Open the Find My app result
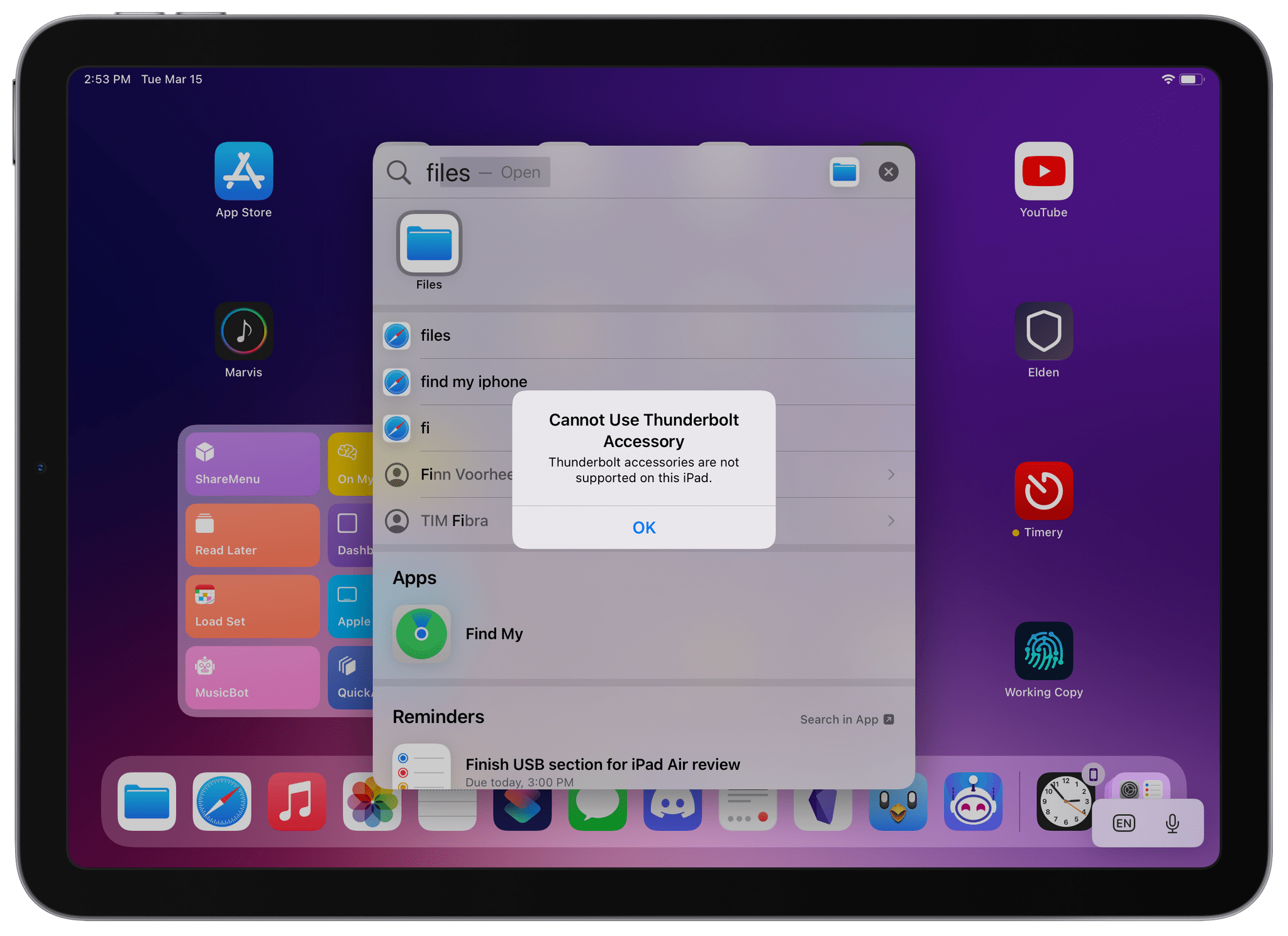This screenshot has height=936, width=1288. tap(643, 634)
